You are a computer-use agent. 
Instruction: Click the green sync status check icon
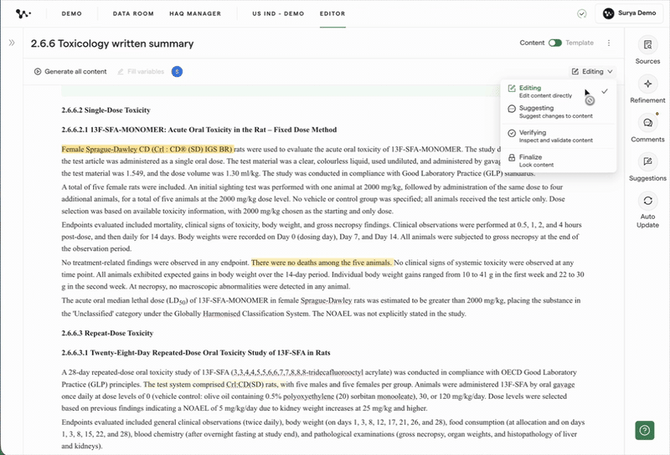coord(582,14)
